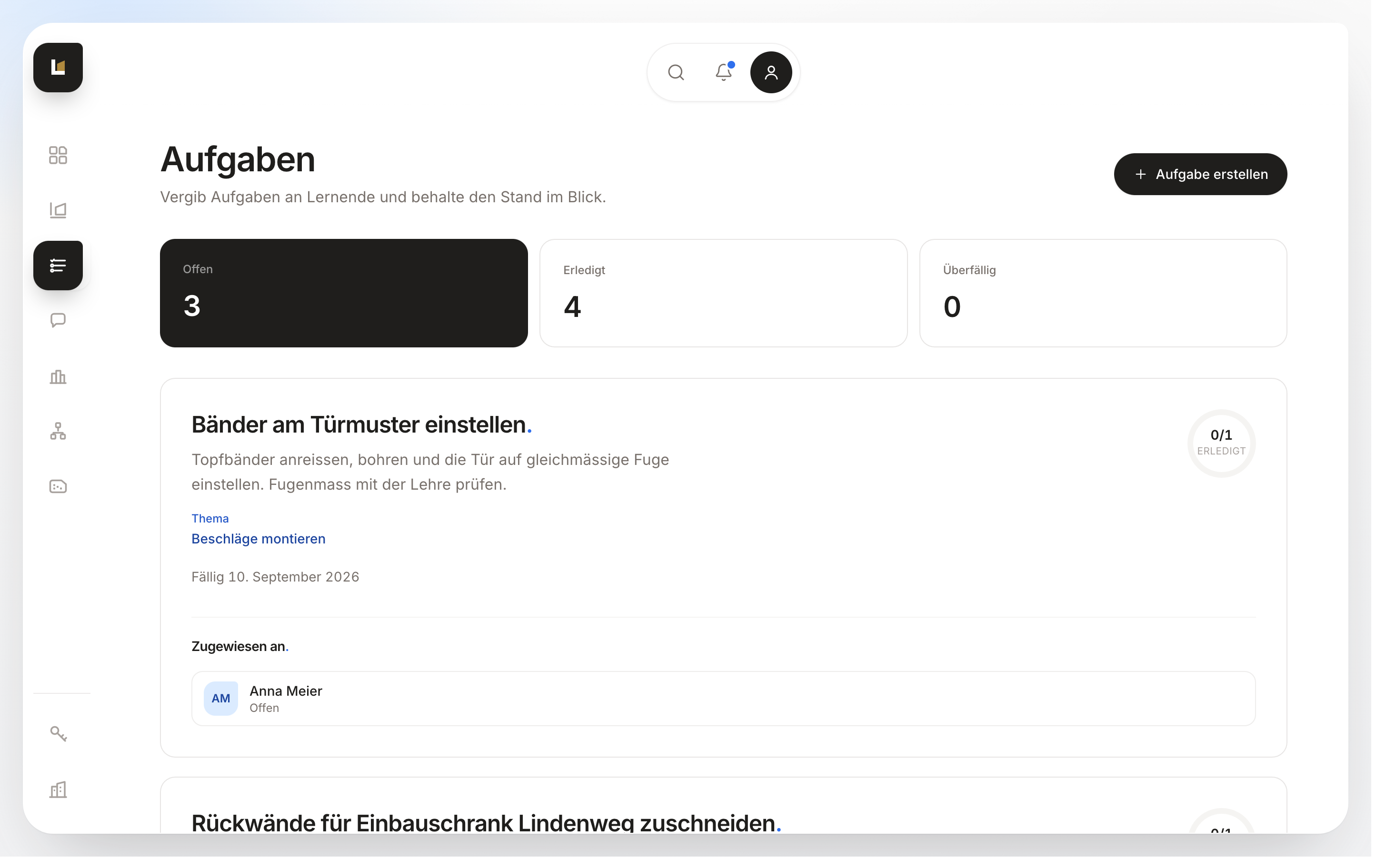Click the 'Thema' label

click(x=210, y=519)
